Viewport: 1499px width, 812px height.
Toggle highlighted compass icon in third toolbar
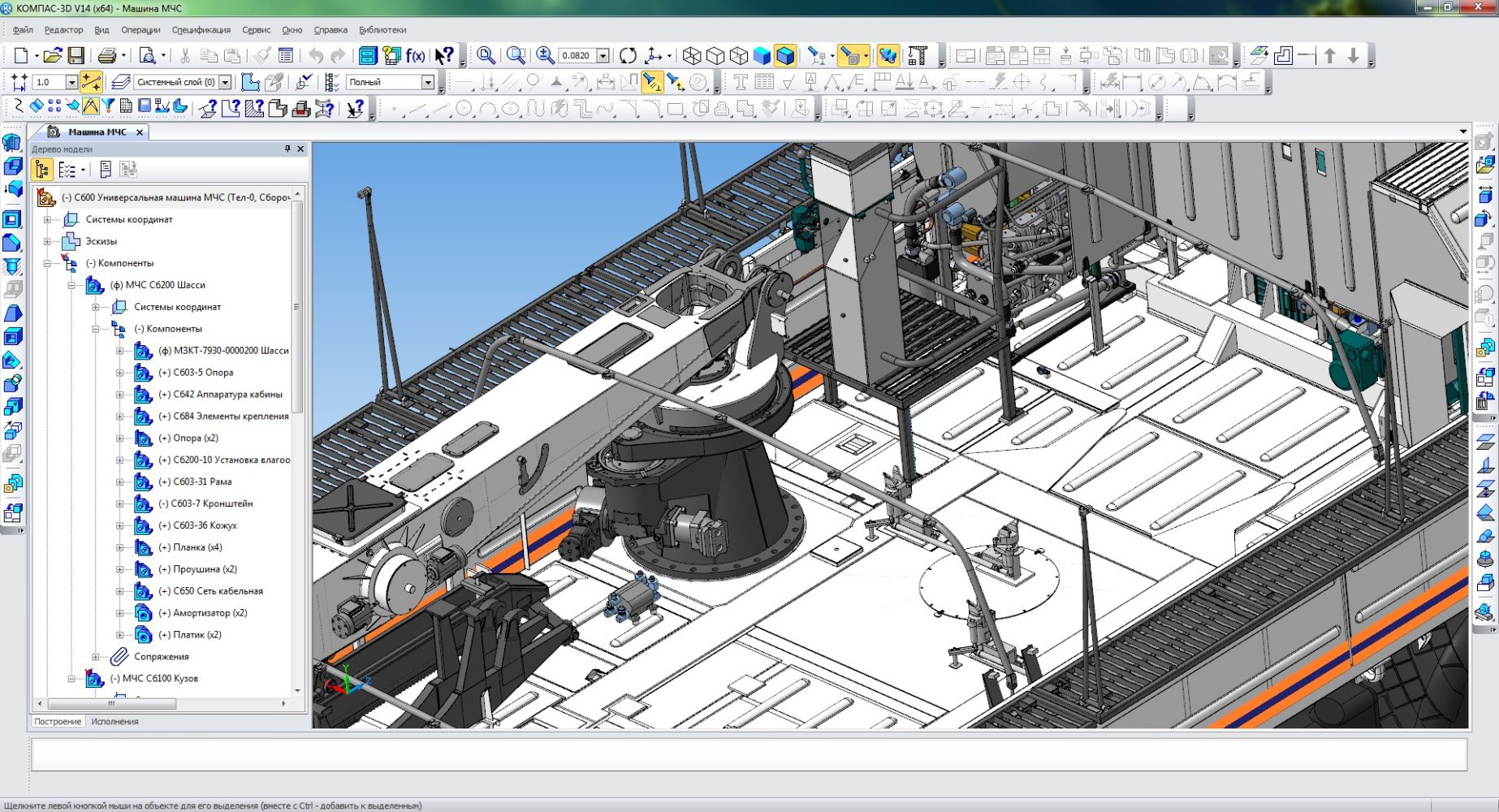click(x=90, y=107)
